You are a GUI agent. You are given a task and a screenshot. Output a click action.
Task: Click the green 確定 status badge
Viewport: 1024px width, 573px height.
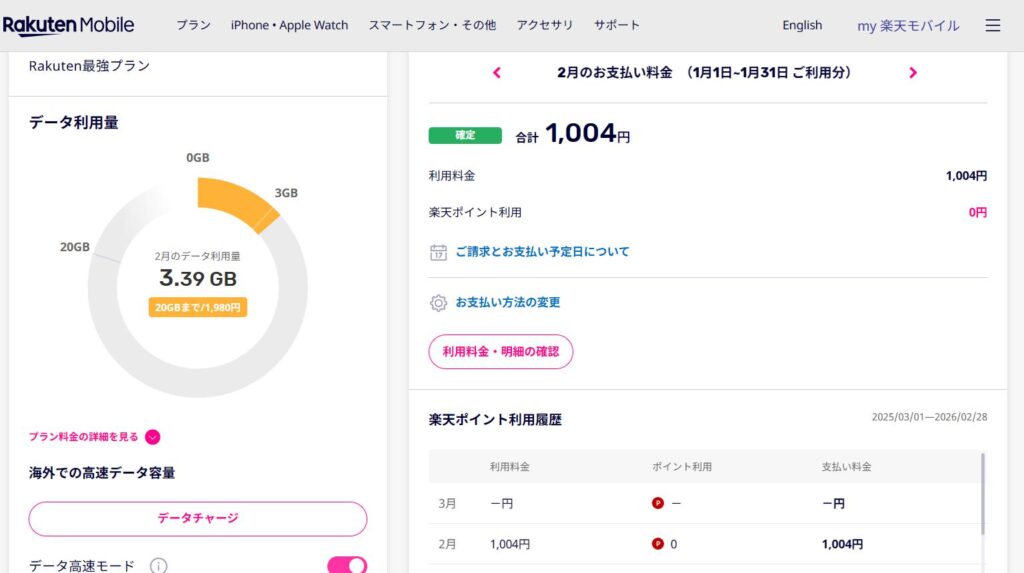point(465,135)
